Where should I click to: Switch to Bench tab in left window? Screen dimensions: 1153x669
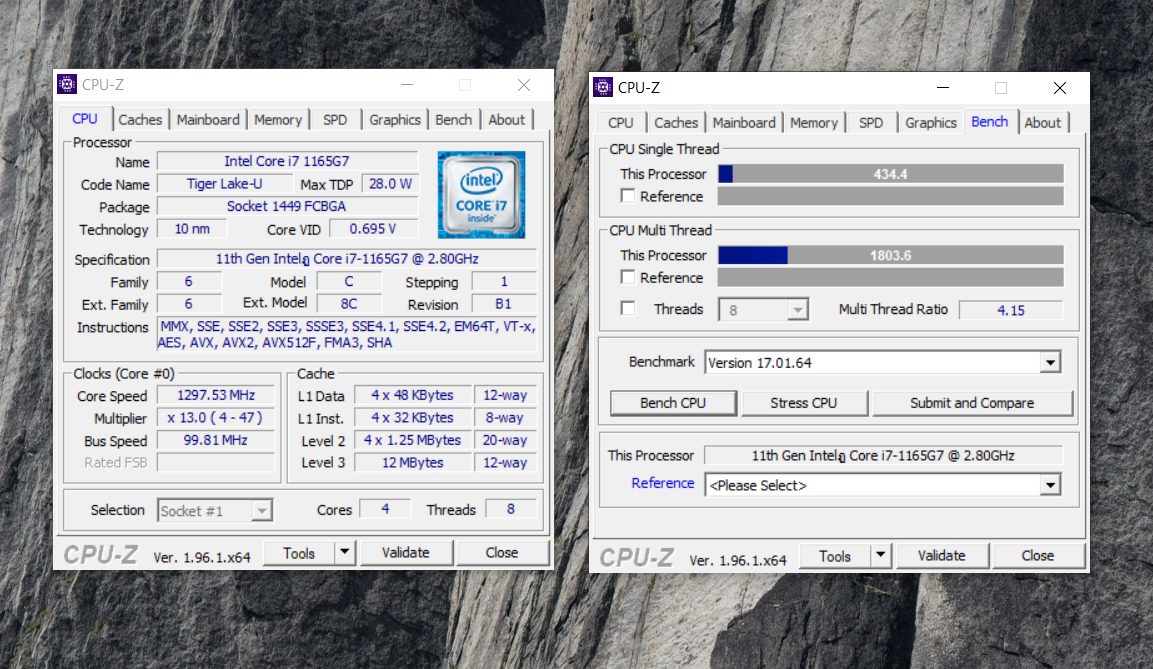[x=454, y=120]
